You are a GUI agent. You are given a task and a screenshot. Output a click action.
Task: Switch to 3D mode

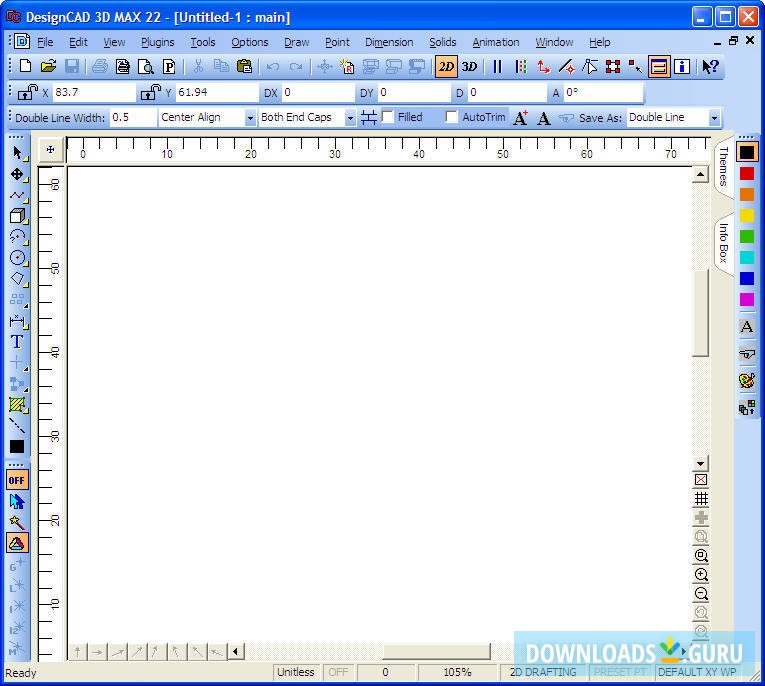[469, 66]
